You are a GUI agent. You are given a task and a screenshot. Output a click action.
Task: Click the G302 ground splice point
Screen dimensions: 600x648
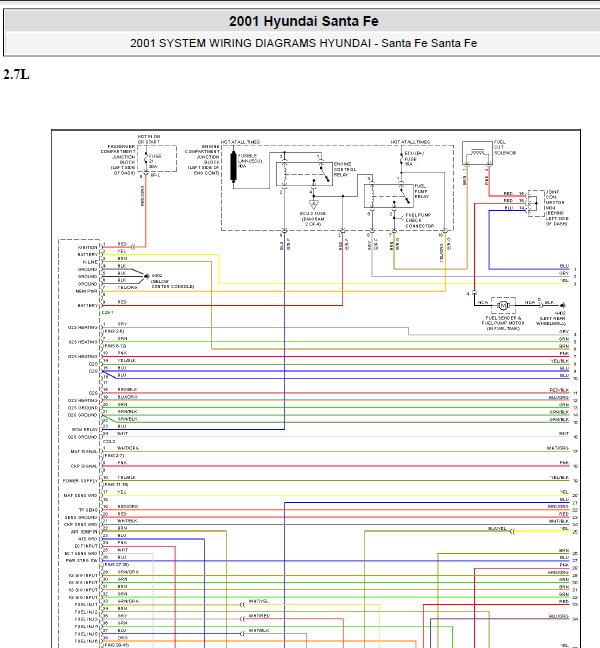(146, 276)
